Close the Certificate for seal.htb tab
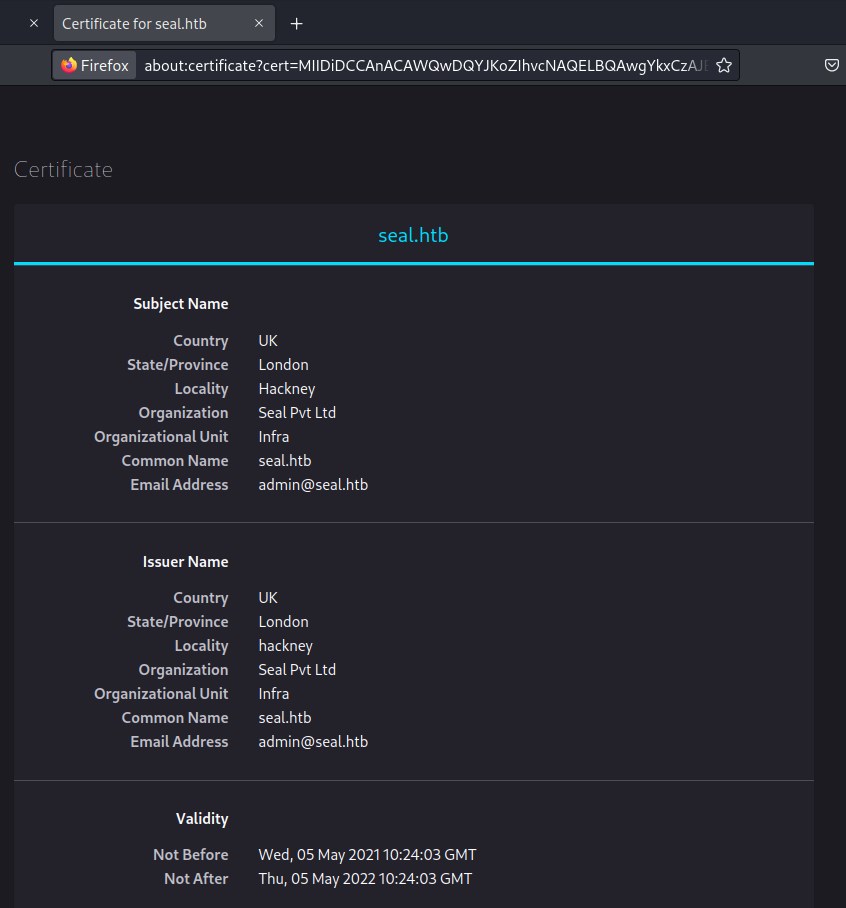 point(258,23)
